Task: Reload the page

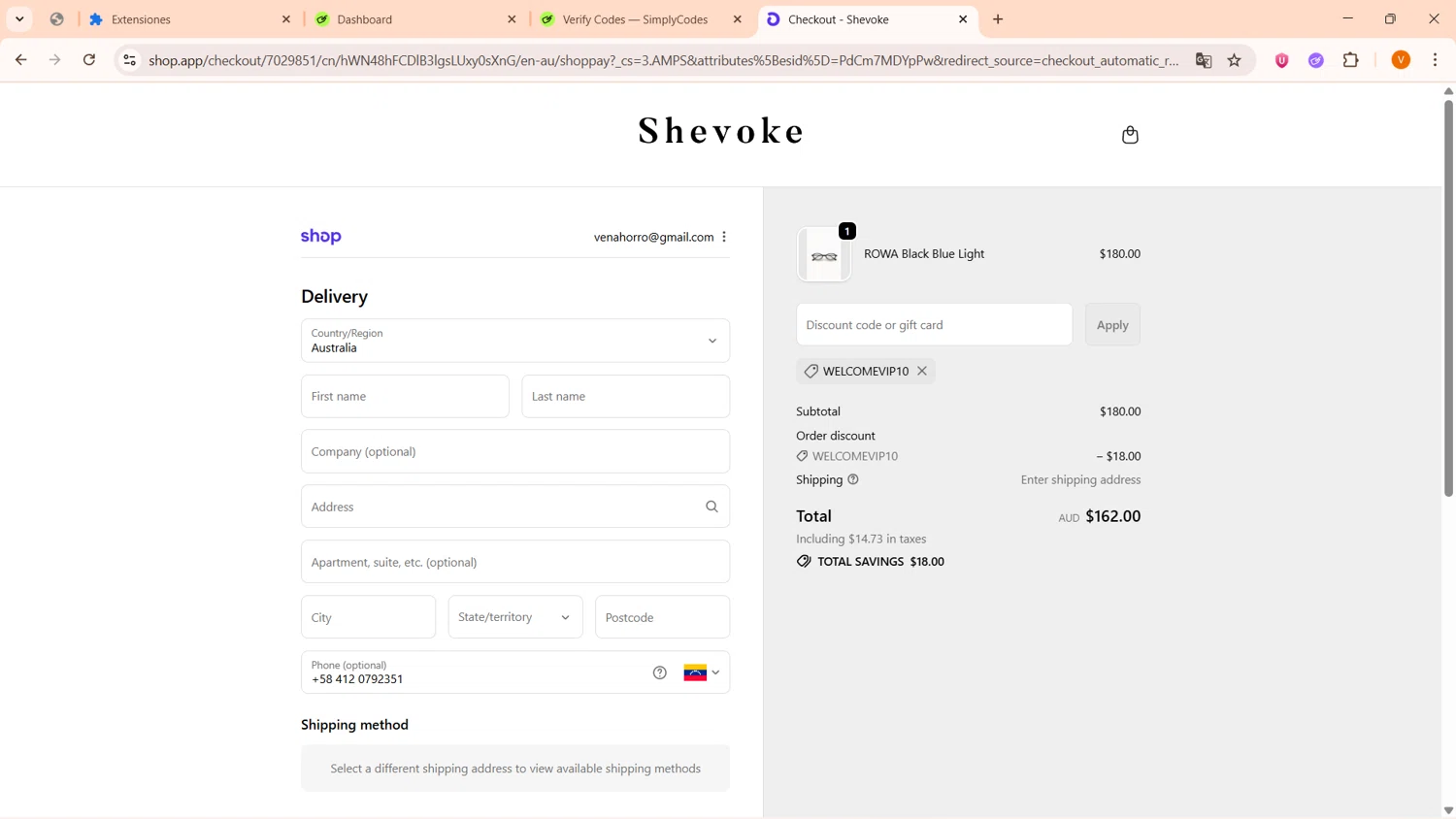Action: pyautogui.click(x=89, y=60)
